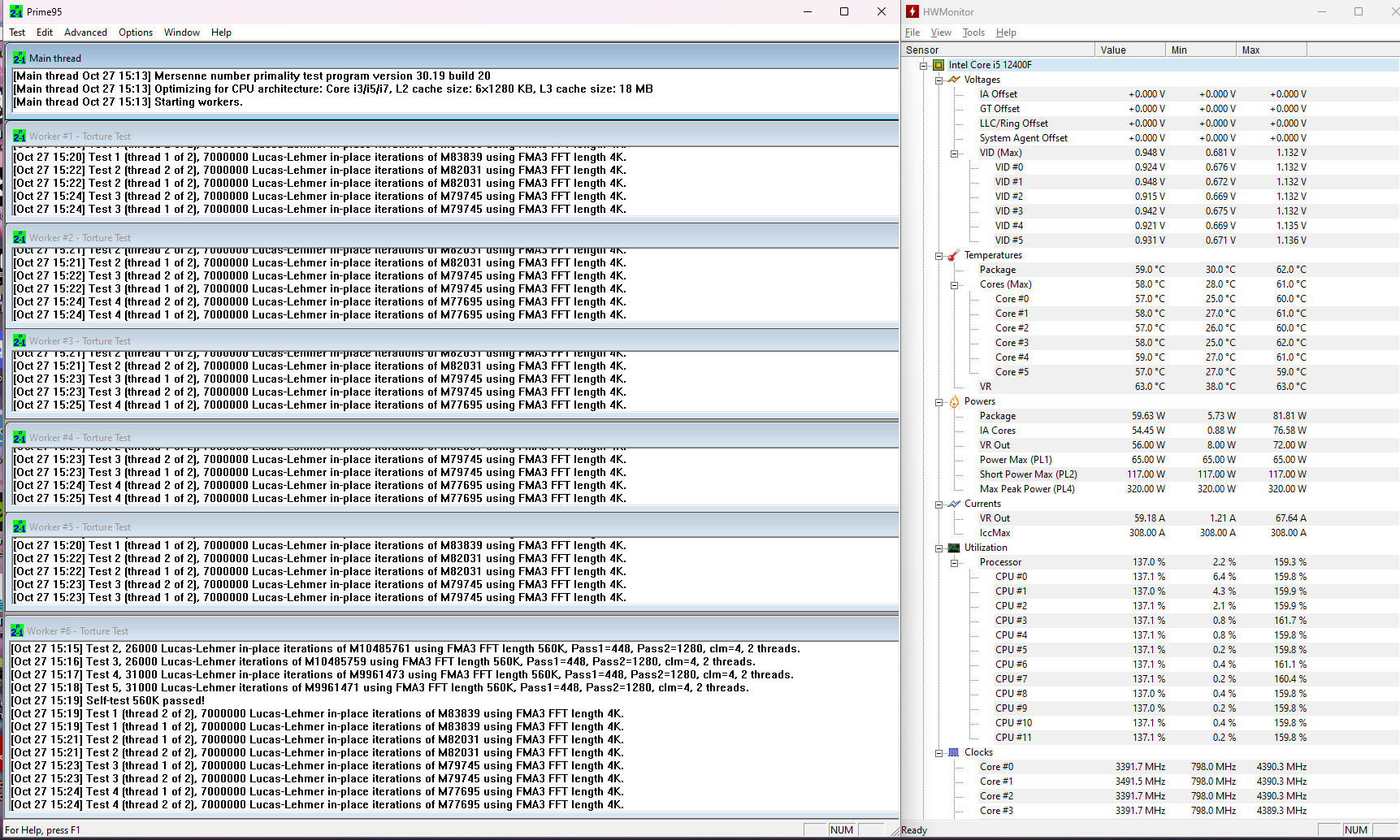The image size is (1400, 840).
Task: Collapse the Powers tree node
Action: coord(938,401)
